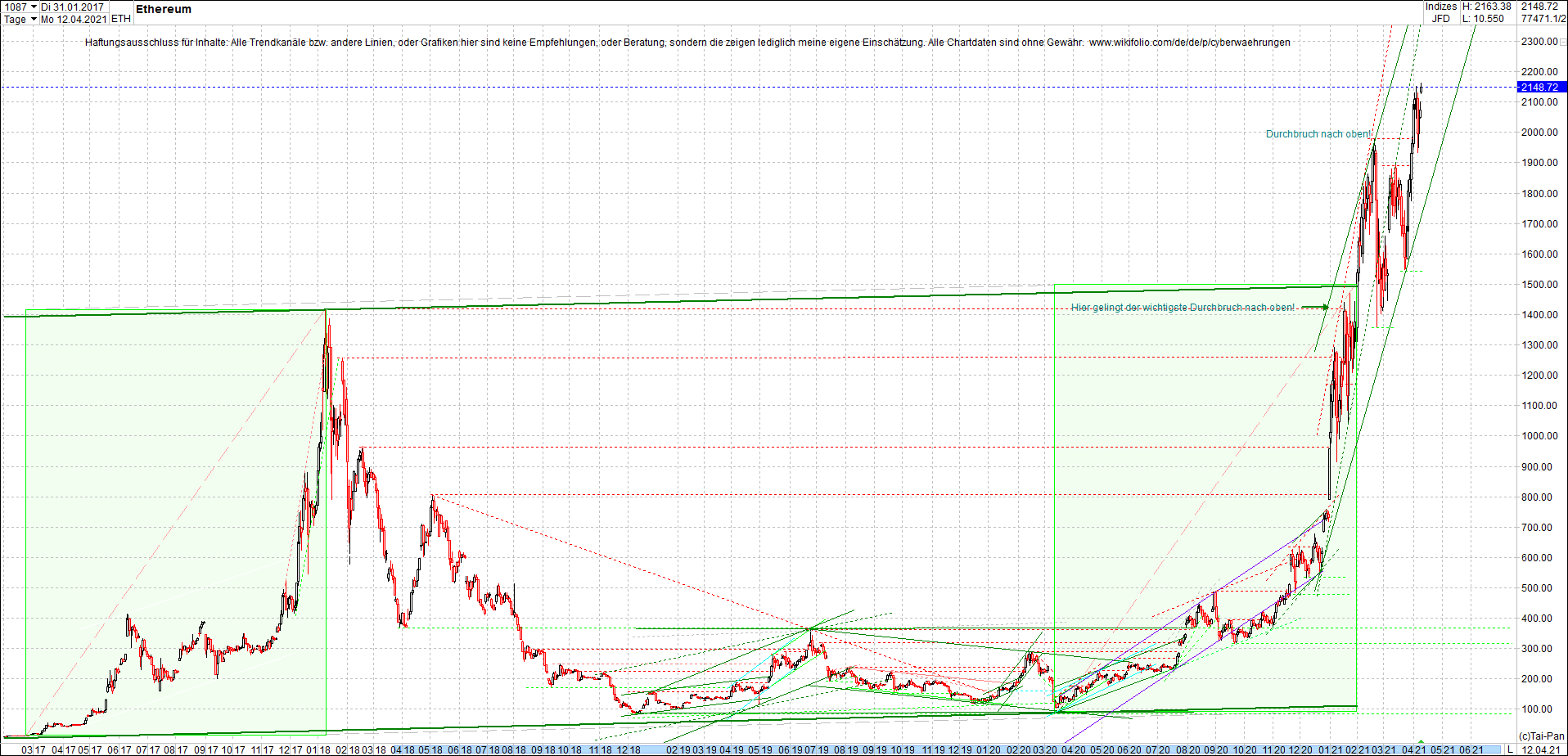
Task: Click the low value L: 10.550
Action: click(x=1484, y=19)
